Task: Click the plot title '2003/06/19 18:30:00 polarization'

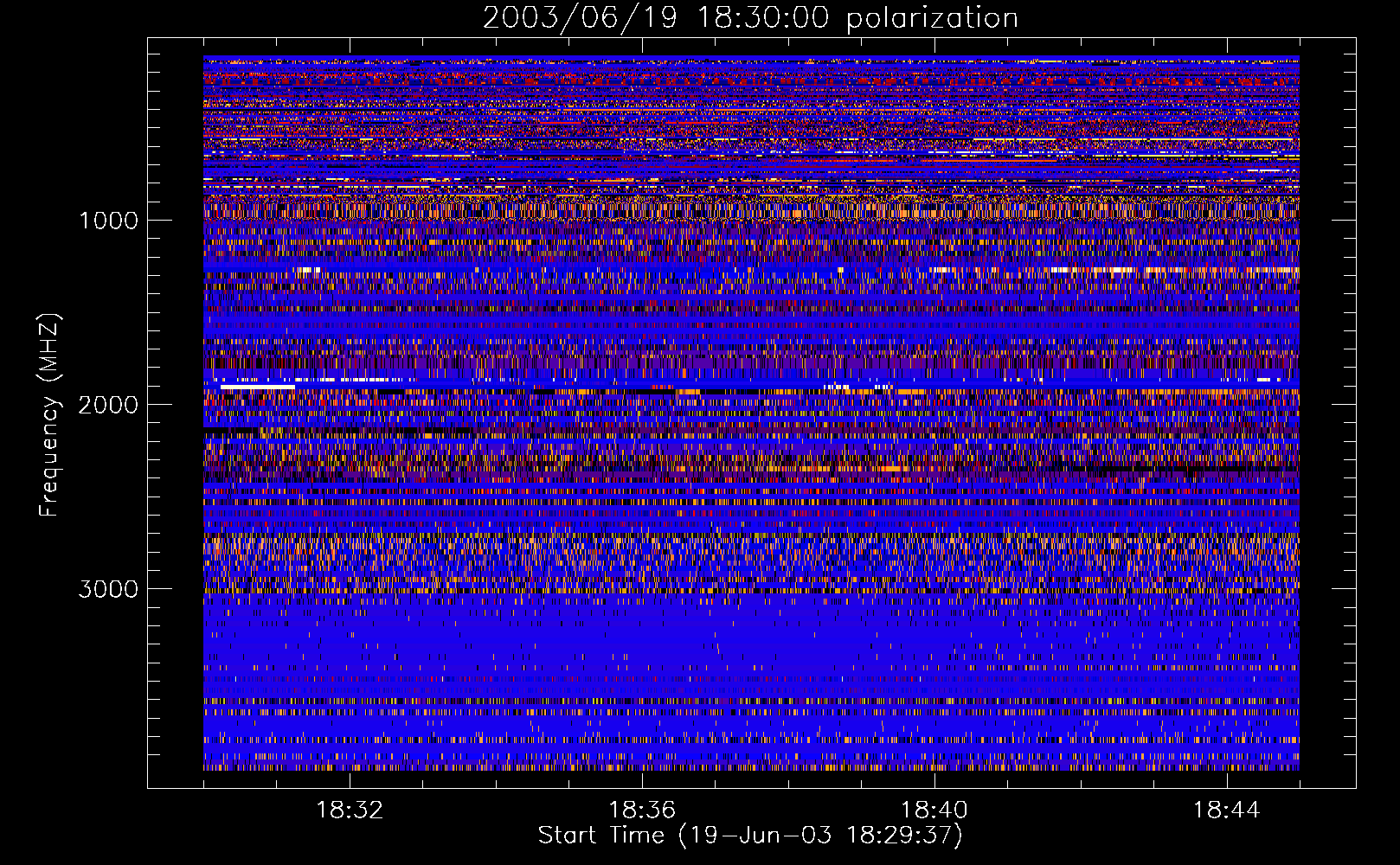Action: [x=750, y=18]
